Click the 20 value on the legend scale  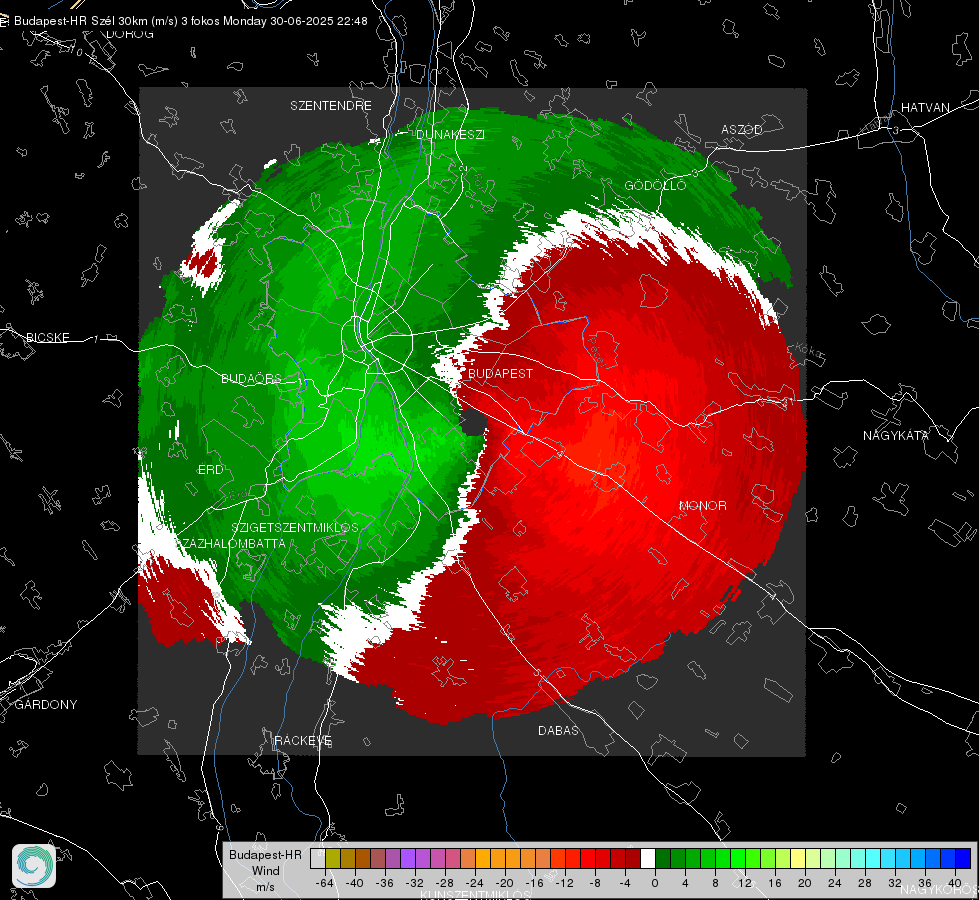804,883
